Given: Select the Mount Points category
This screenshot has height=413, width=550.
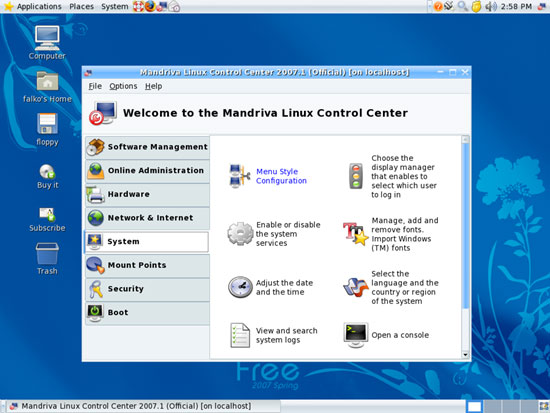Looking at the screenshot, I should (x=148, y=265).
